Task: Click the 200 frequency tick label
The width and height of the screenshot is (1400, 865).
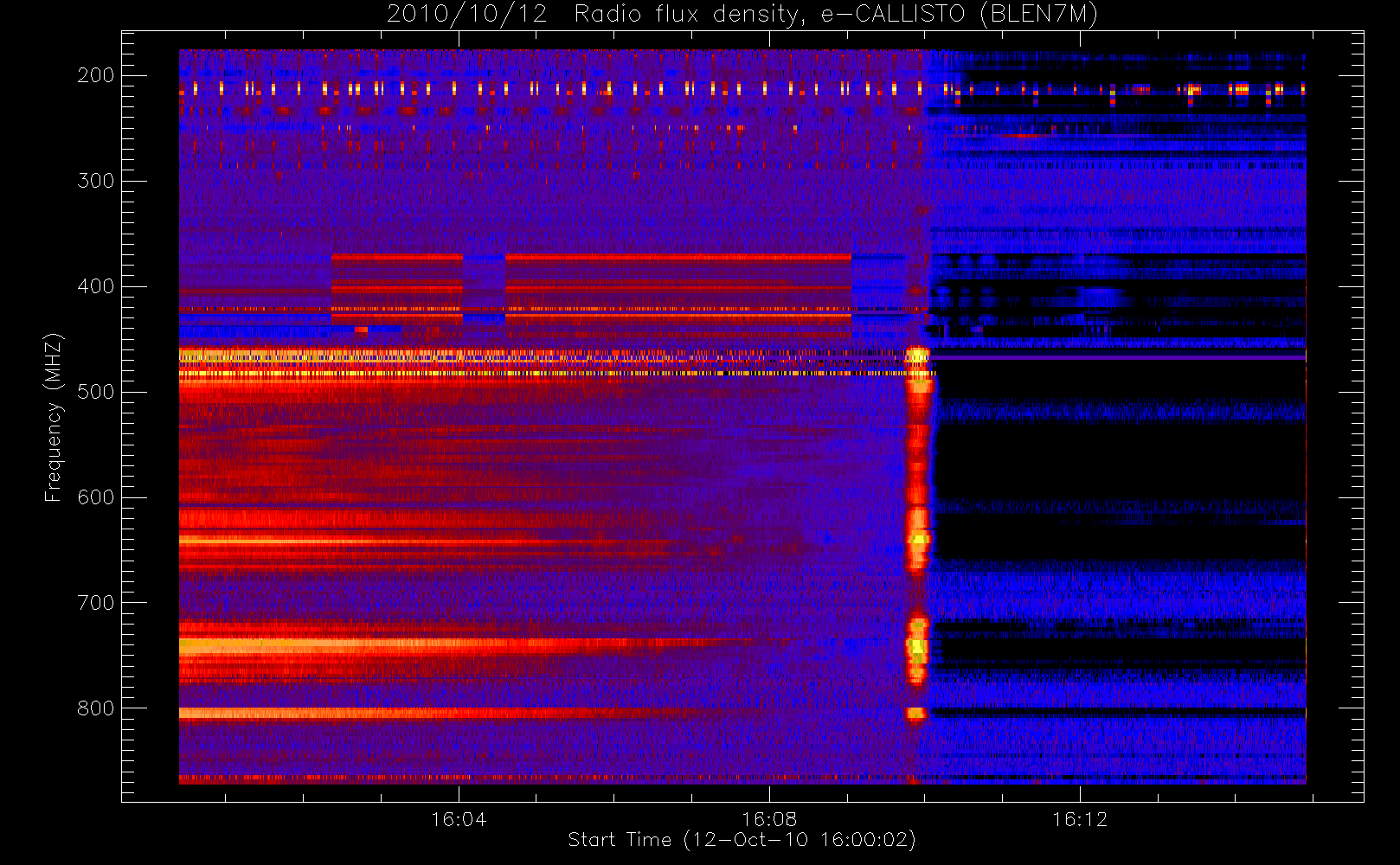Action: coord(95,75)
